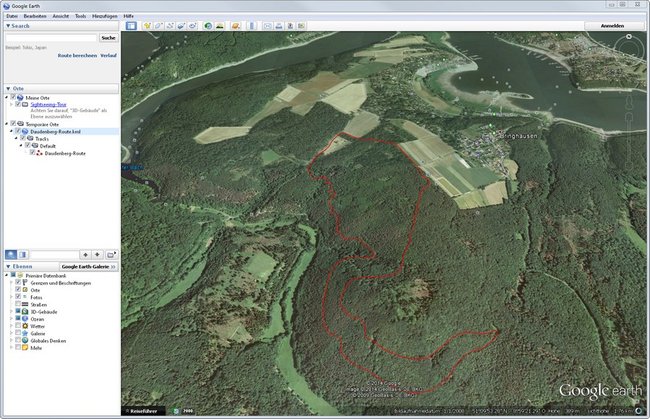Open the Tools menu
Screen dimensions: 650x419
(x=80, y=16)
